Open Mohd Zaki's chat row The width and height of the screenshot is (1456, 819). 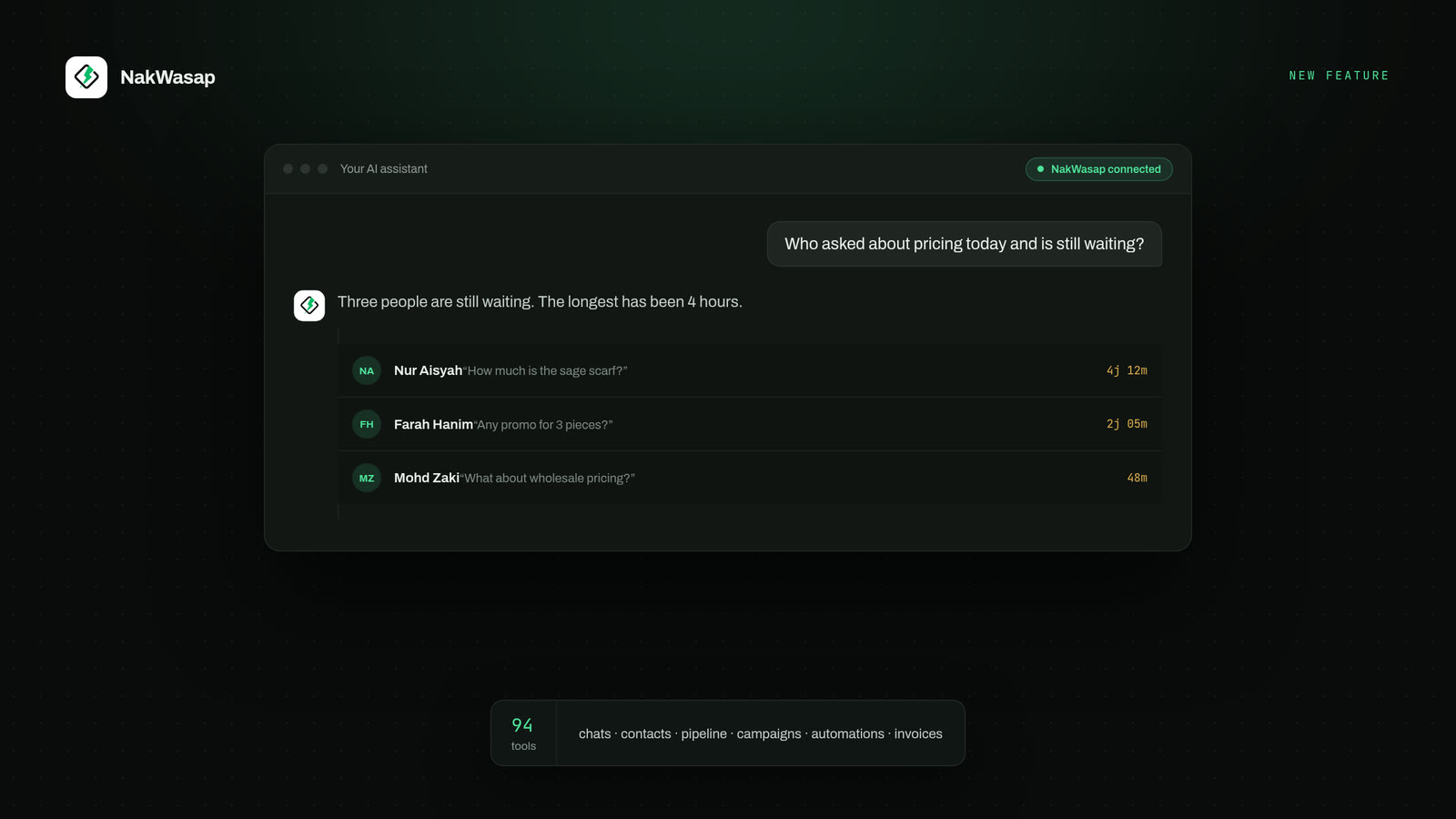pos(750,478)
